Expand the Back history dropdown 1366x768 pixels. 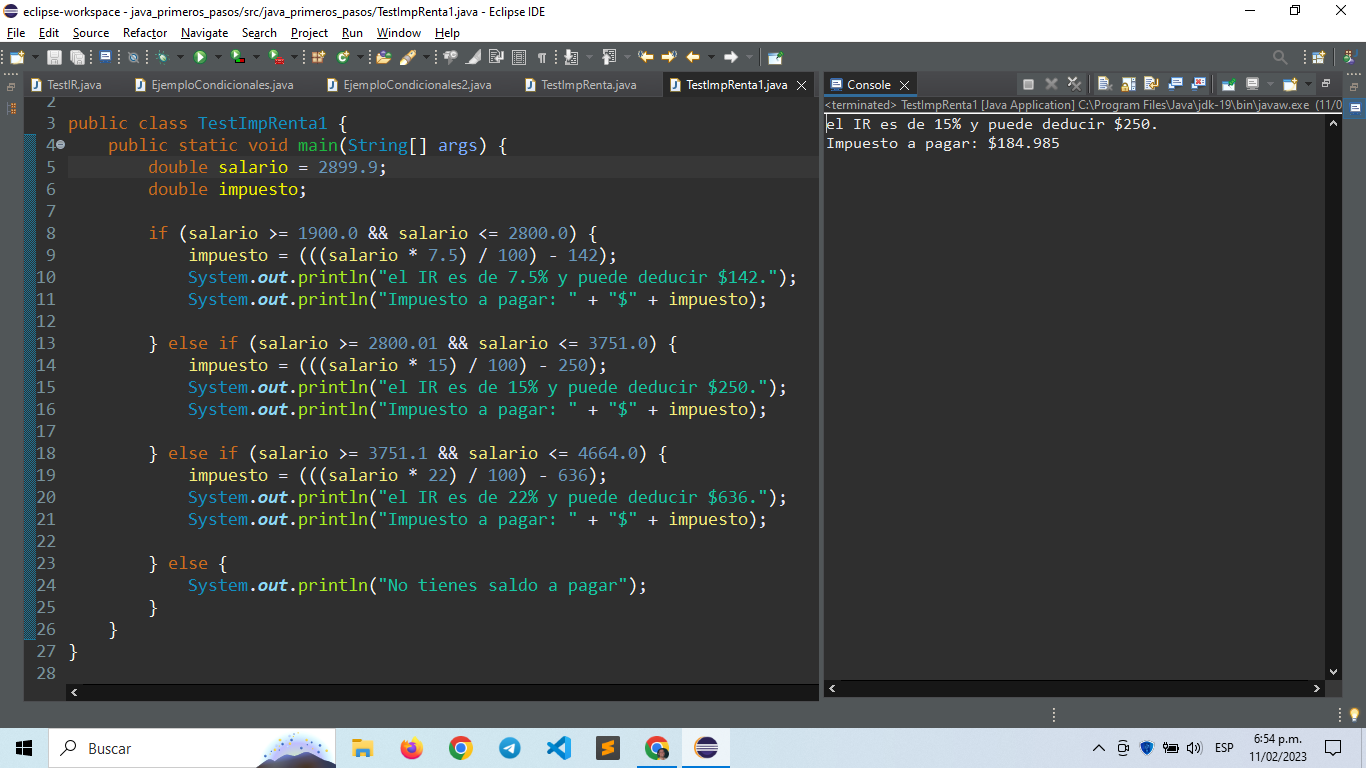coord(711,57)
